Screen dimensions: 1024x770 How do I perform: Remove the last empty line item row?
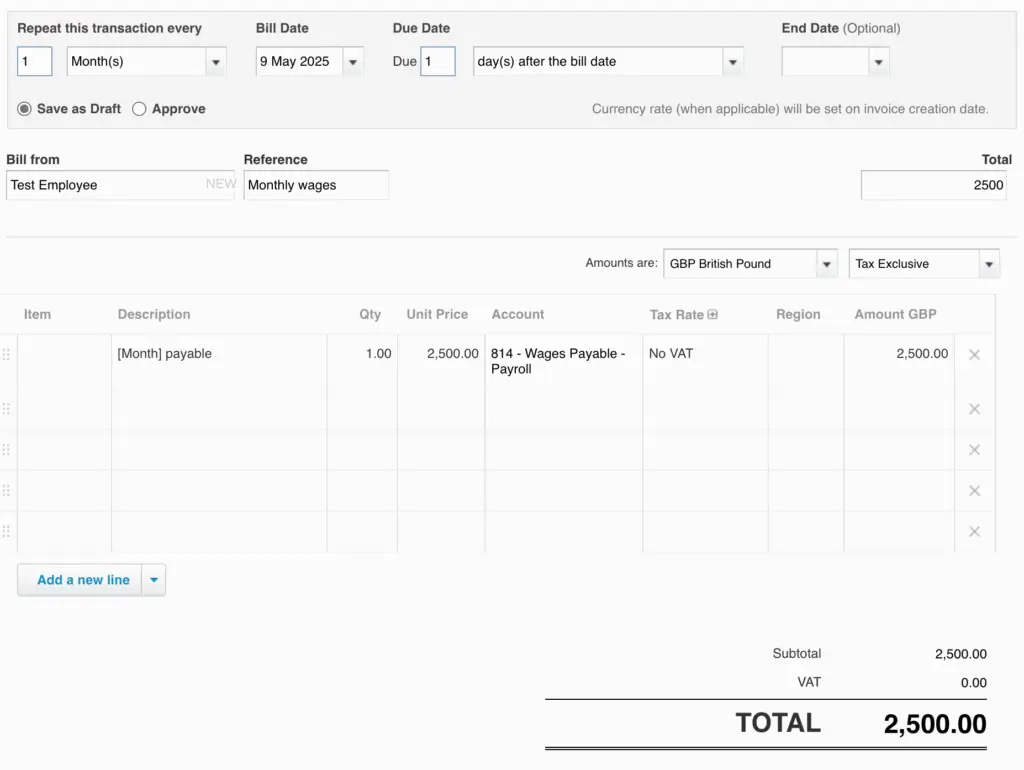pos(974,532)
